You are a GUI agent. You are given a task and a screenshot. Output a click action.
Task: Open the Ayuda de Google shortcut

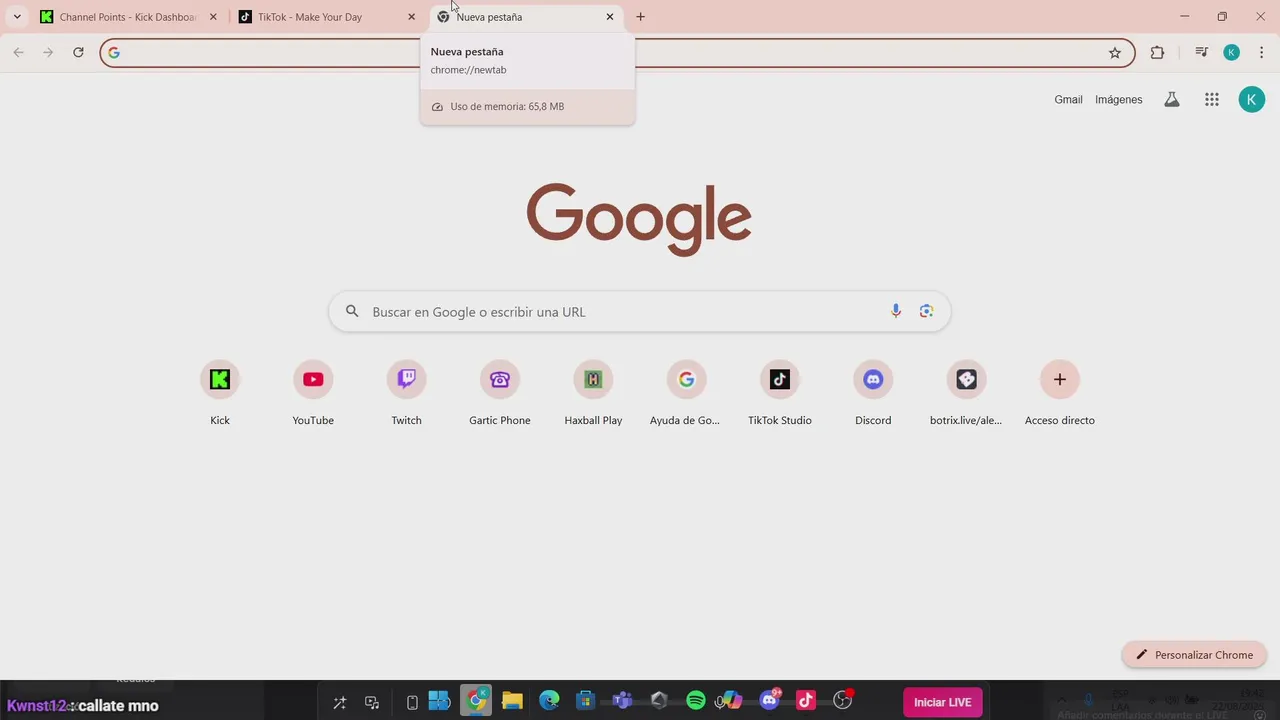[x=686, y=392]
